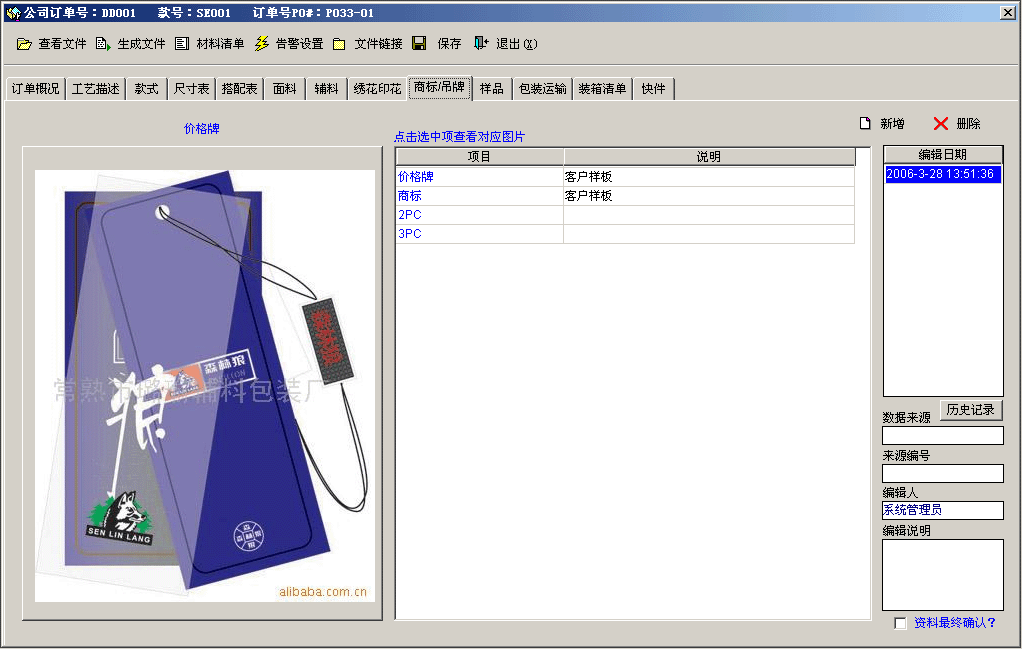Select the 商标 row in the table
Viewport: 1022px width, 649px height.
click(x=625, y=195)
